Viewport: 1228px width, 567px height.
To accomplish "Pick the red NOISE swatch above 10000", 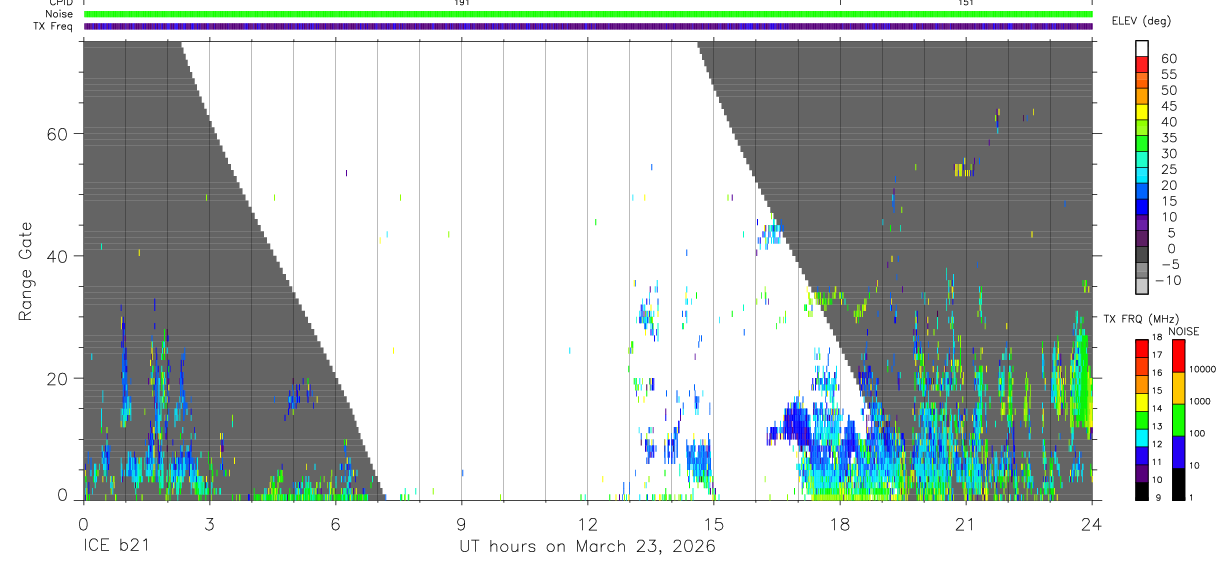I will (x=1179, y=355).
